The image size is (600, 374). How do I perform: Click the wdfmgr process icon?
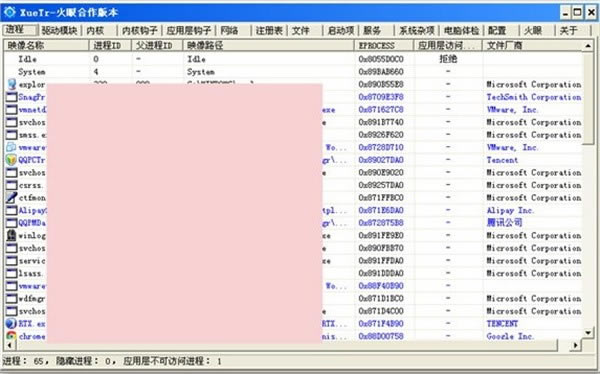11,298
